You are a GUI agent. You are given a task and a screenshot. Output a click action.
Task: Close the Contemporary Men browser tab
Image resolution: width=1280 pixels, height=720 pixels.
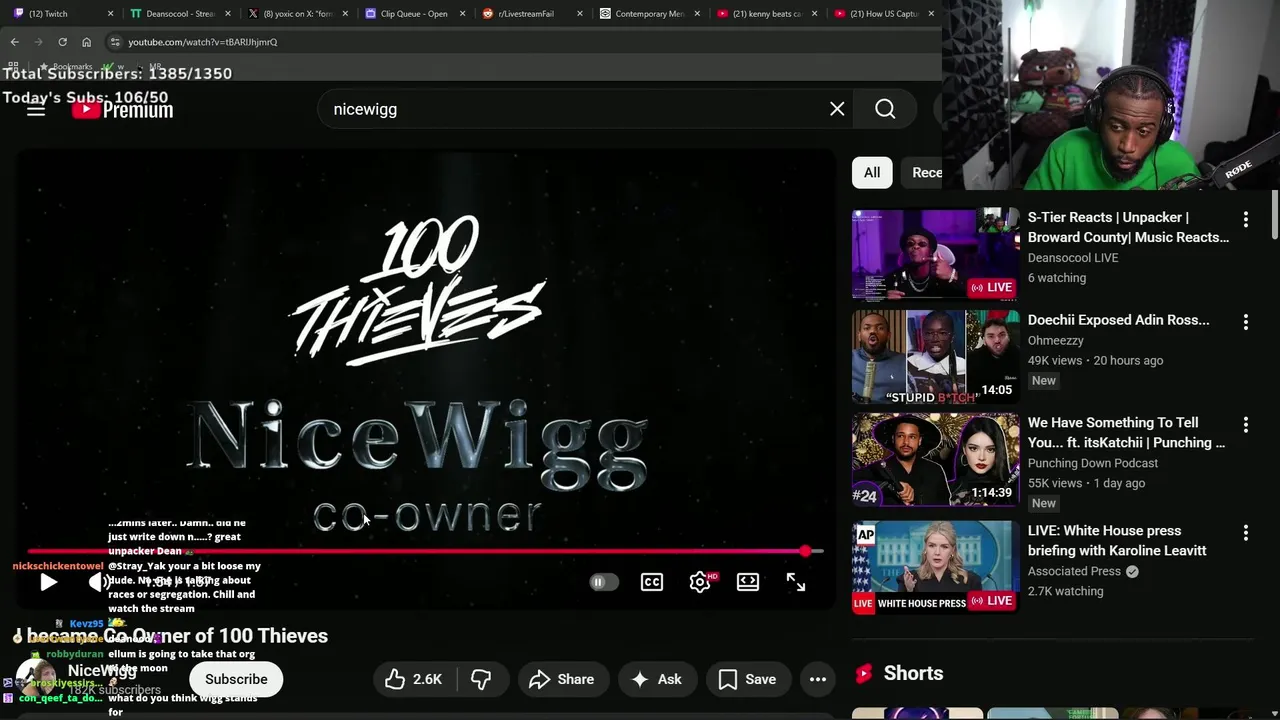pyautogui.click(x=696, y=14)
